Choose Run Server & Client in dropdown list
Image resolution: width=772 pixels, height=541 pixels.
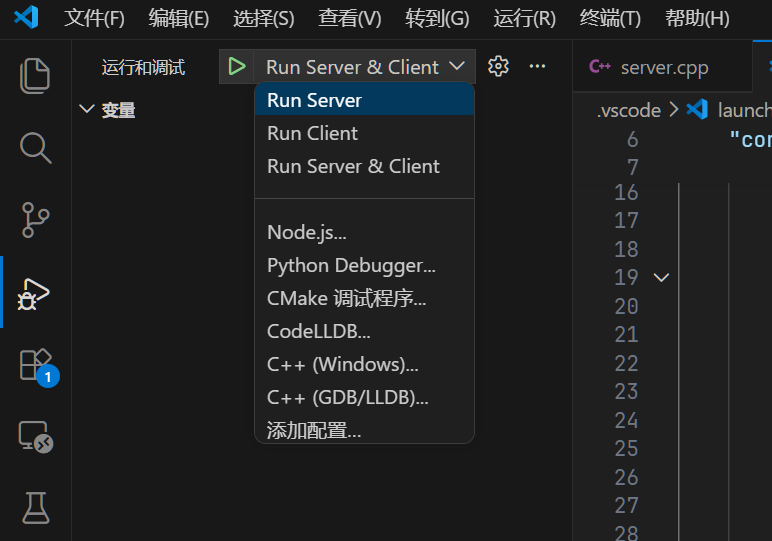coord(364,166)
